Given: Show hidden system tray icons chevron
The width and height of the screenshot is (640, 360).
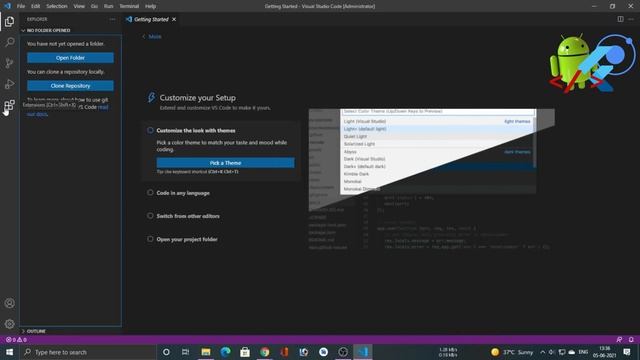Looking at the screenshot, I should click(x=542, y=352).
